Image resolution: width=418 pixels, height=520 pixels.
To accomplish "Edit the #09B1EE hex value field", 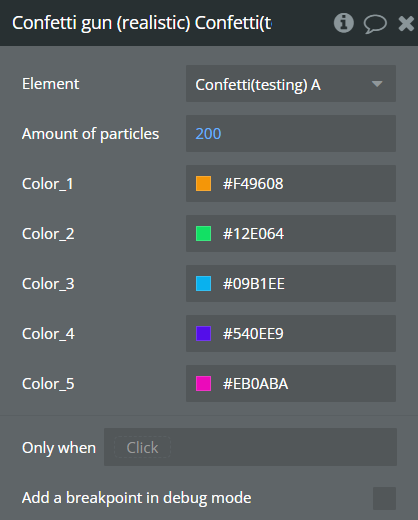I will 291,284.
